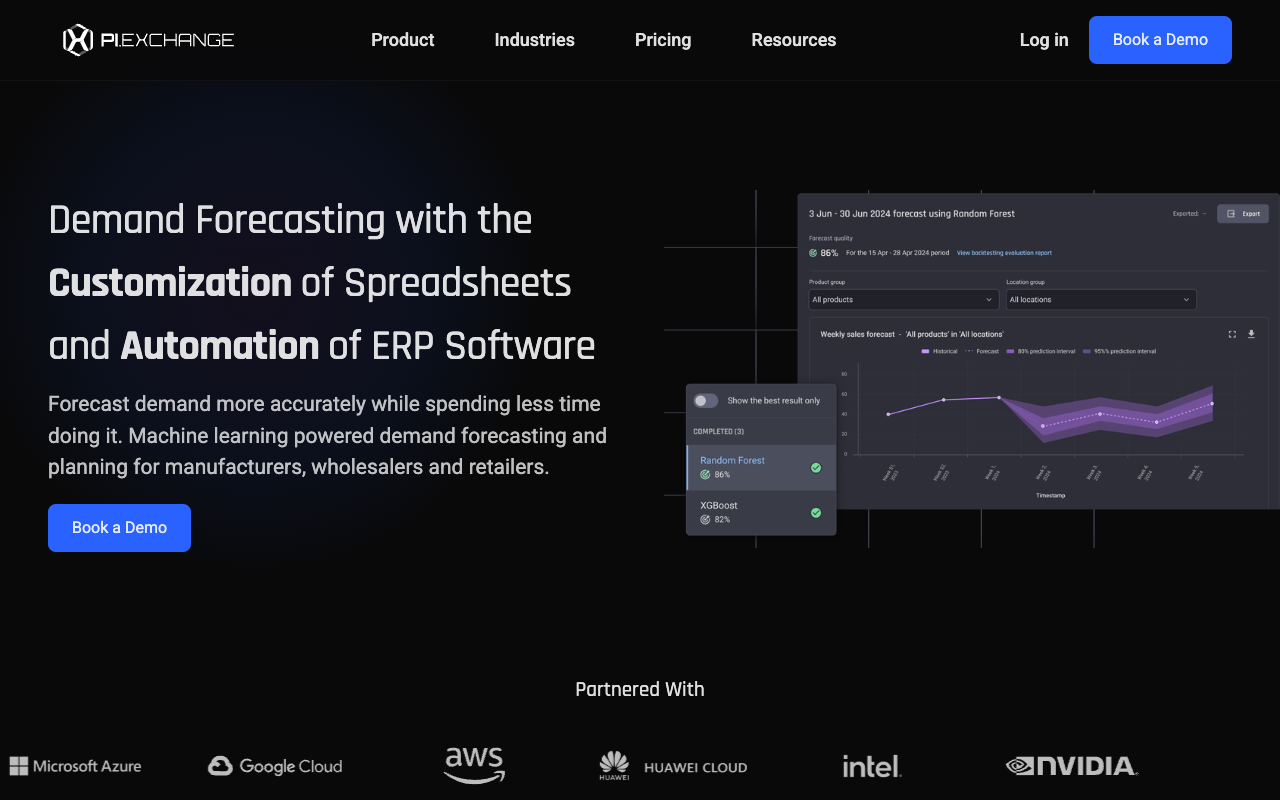Click the 80% prediction interval legend swatch
Viewport: 1280px width, 800px height.
[1011, 351]
